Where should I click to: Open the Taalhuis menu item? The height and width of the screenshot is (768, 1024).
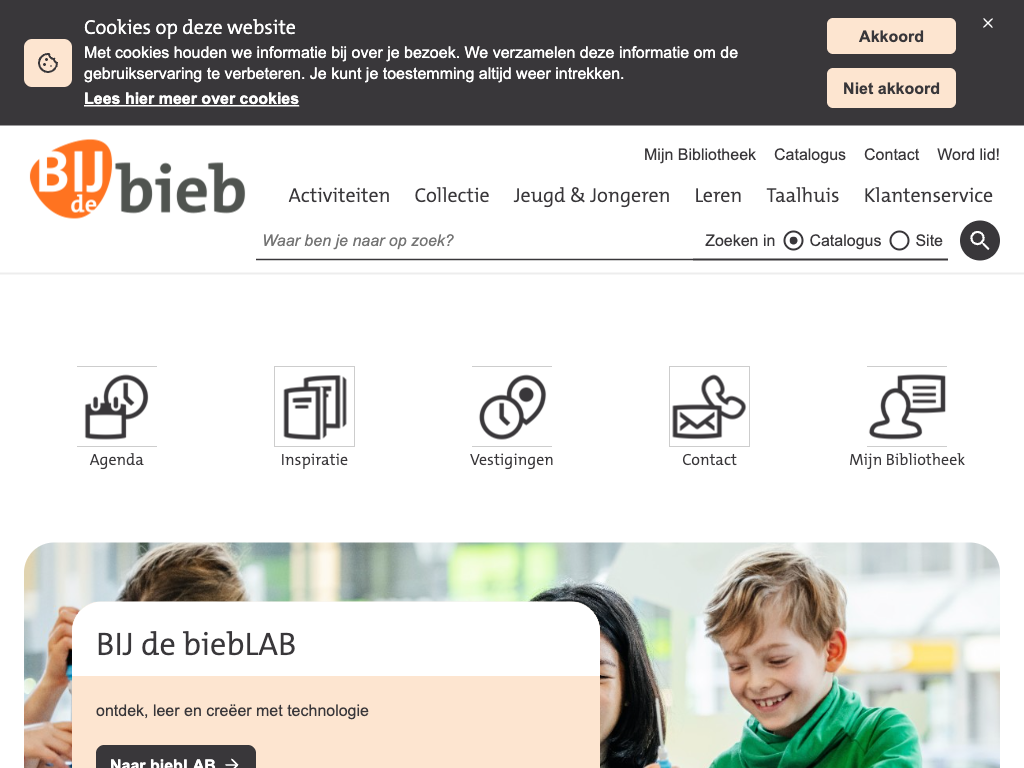[803, 195]
